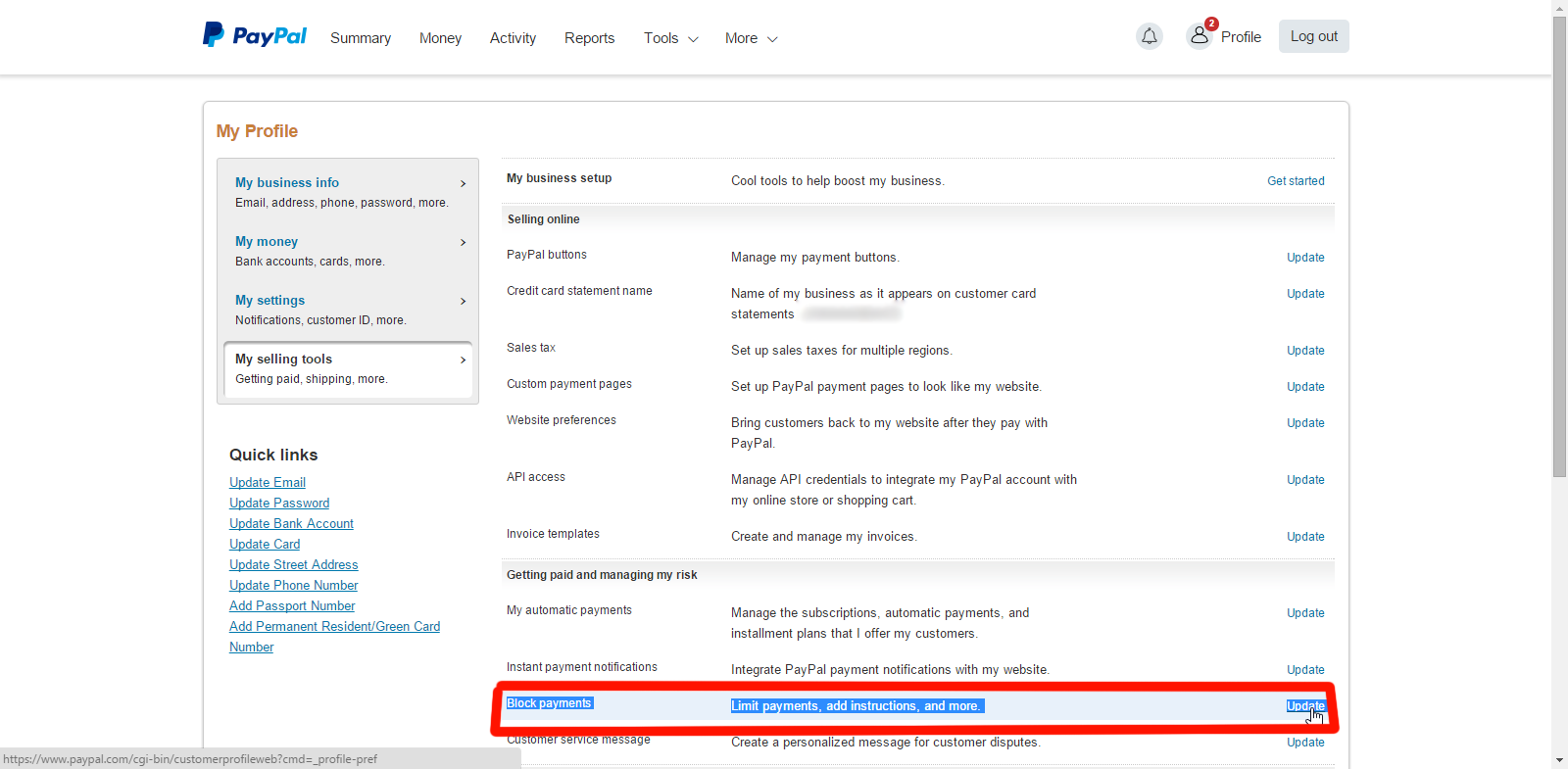Click the Log out button
1568x769 pixels.
pos(1313,36)
